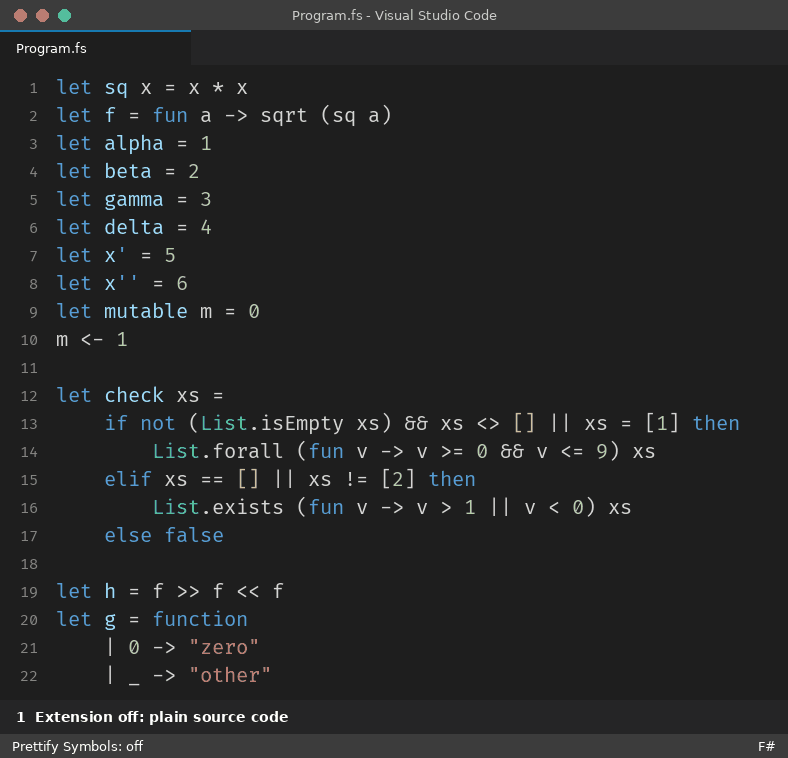
Task: Click the 'elif' keyword on line 15
Action: [x=128, y=479]
